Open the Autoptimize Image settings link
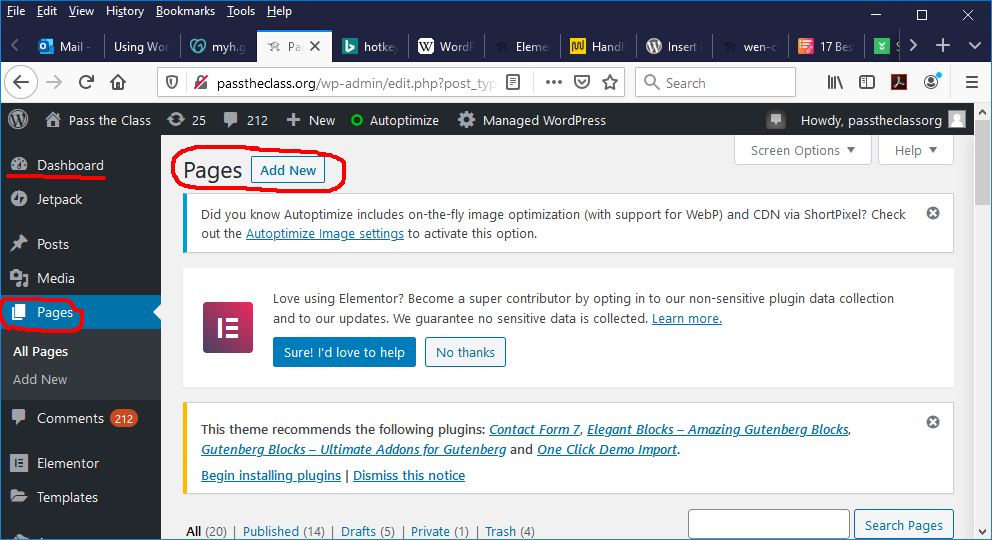The image size is (992, 540). pos(325,233)
